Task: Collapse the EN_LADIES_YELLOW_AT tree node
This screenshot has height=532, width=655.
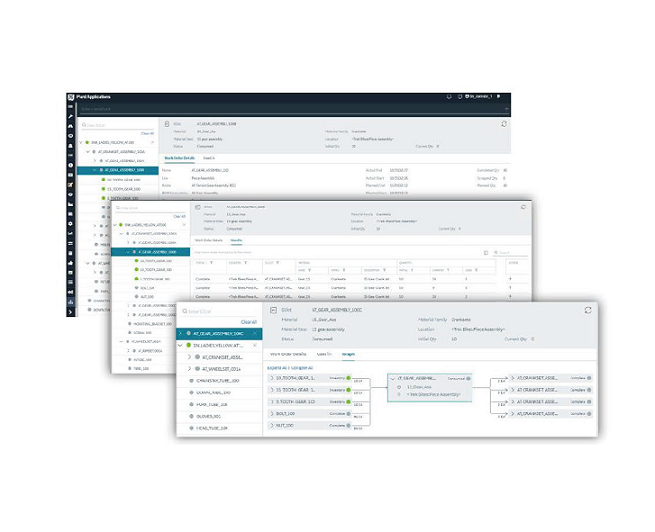Action: (x=181, y=345)
